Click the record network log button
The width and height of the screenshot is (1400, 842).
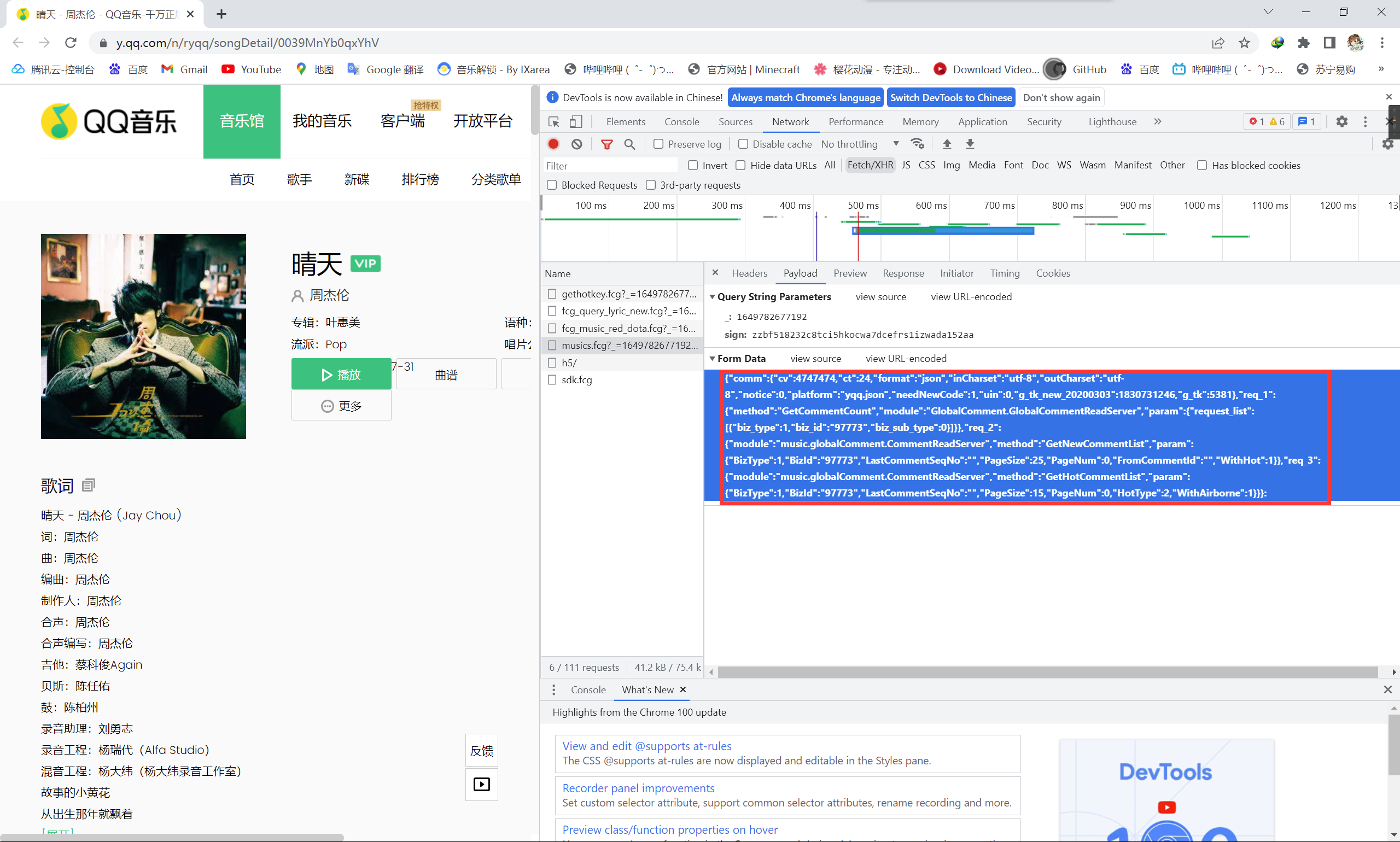click(553, 144)
